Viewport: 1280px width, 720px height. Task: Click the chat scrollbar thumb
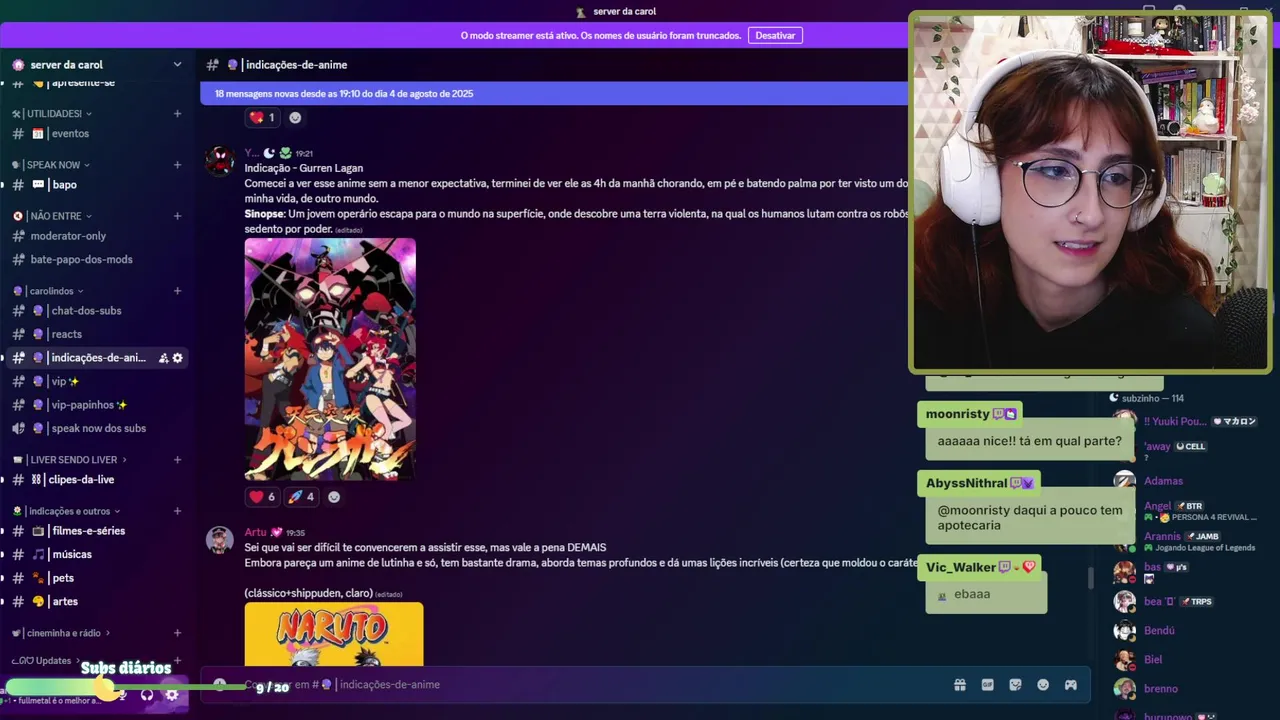pyautogui.click(x=1091, y=578)
